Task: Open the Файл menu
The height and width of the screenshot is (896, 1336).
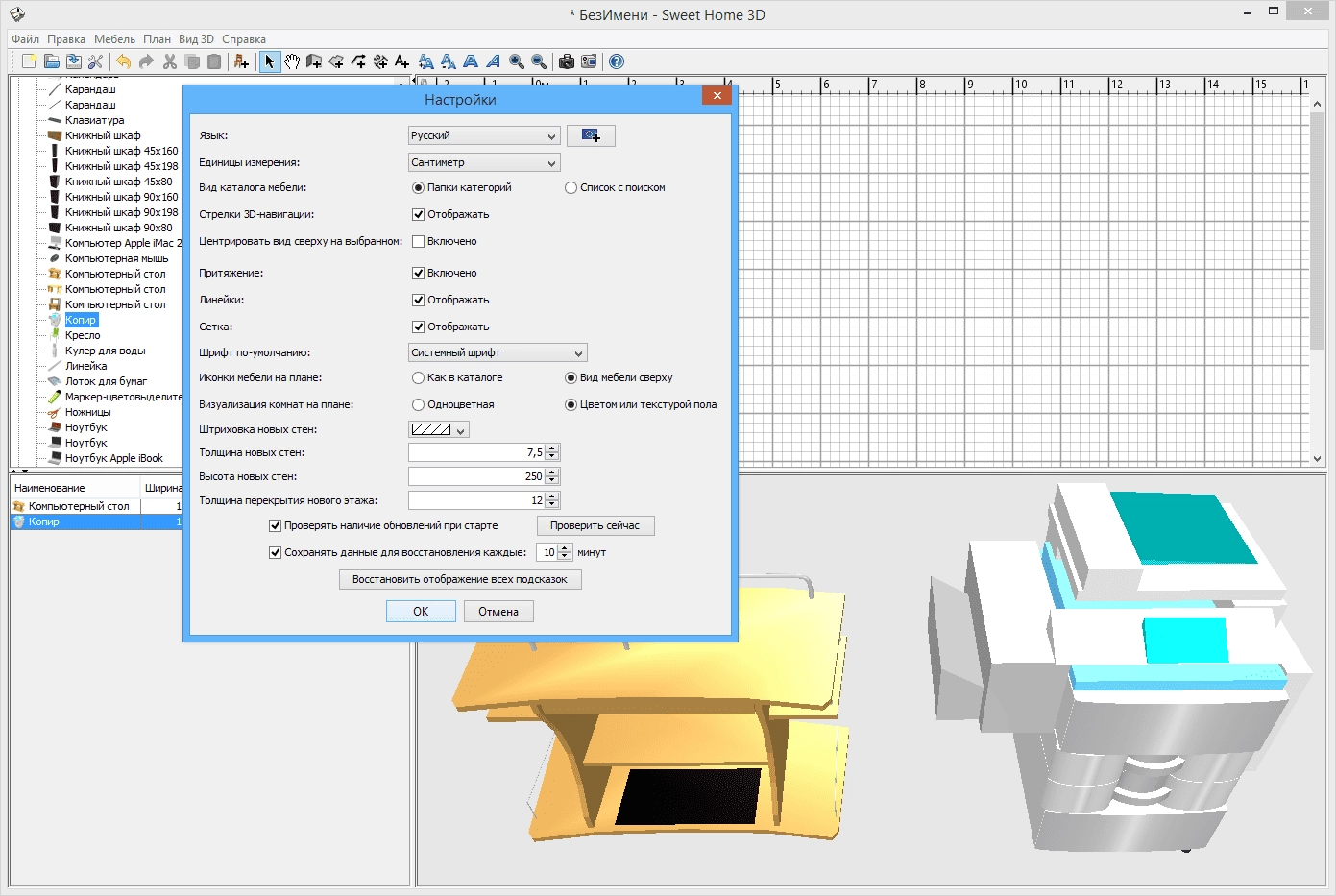Action: 26,39
